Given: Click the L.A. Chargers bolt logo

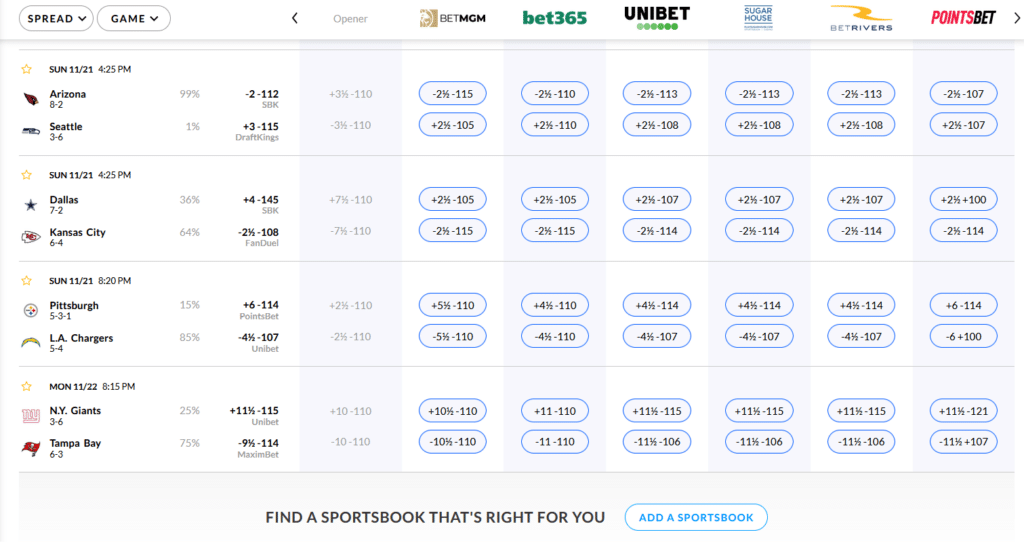Looking at the screenshot, I should [x=31, y=342].
